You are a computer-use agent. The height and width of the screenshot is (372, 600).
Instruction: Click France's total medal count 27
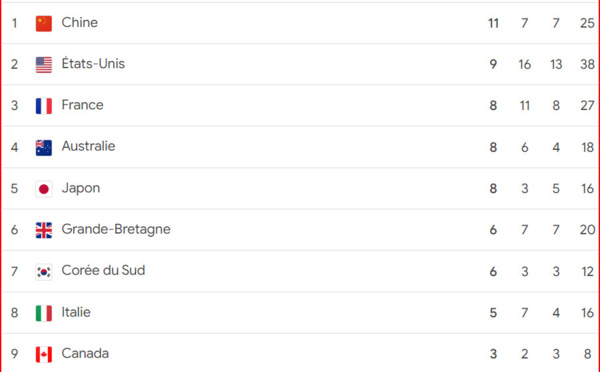click(587, 106)
